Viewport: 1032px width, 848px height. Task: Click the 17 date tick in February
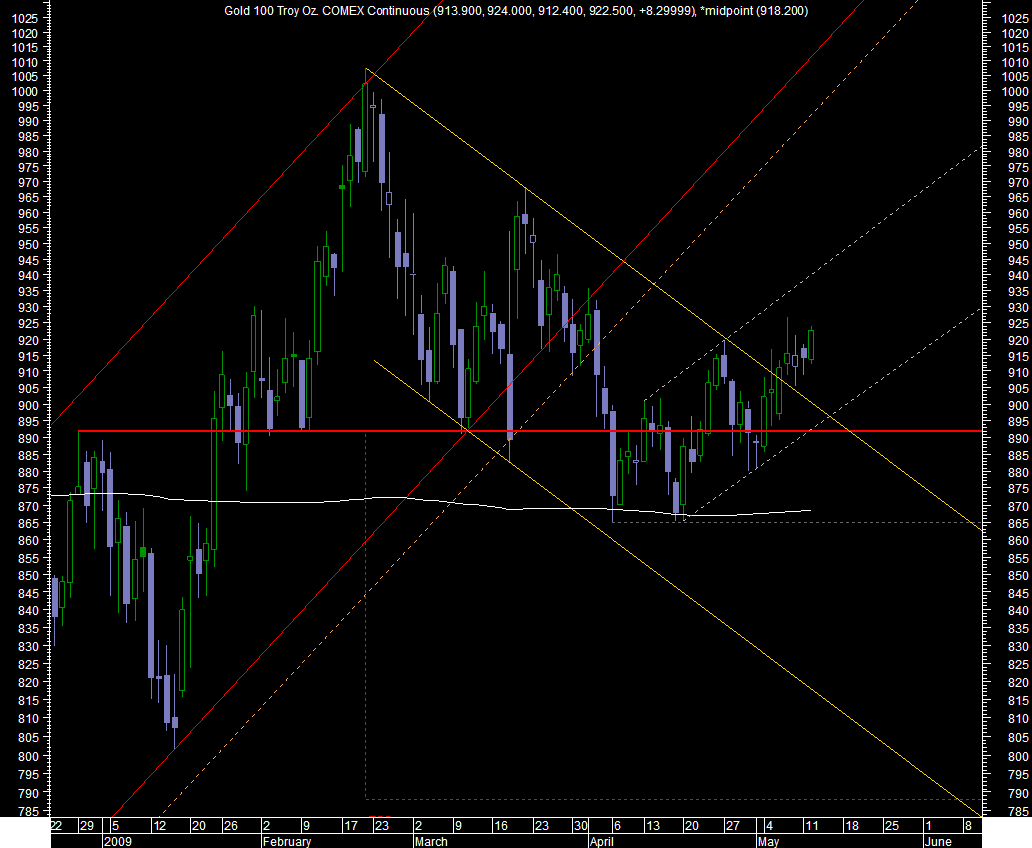point(351,826)
